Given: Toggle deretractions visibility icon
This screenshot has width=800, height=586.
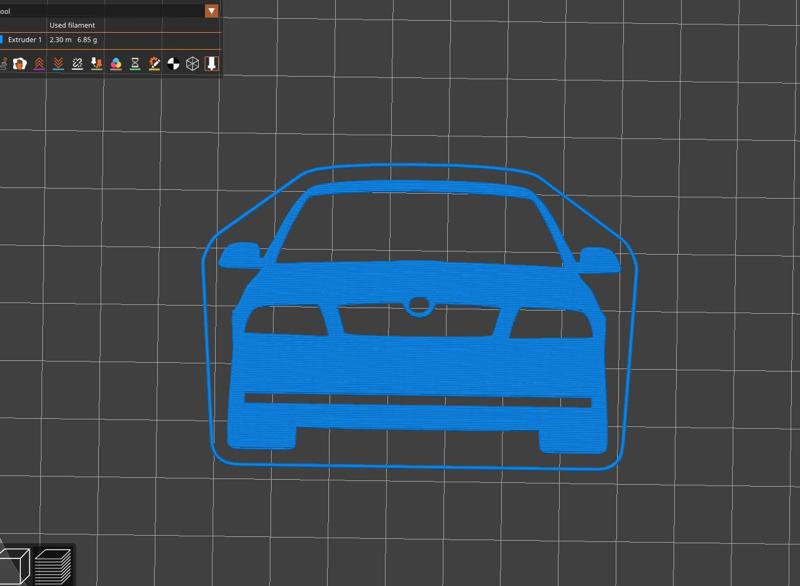Looking at the screenshot, I should [58, 64].
